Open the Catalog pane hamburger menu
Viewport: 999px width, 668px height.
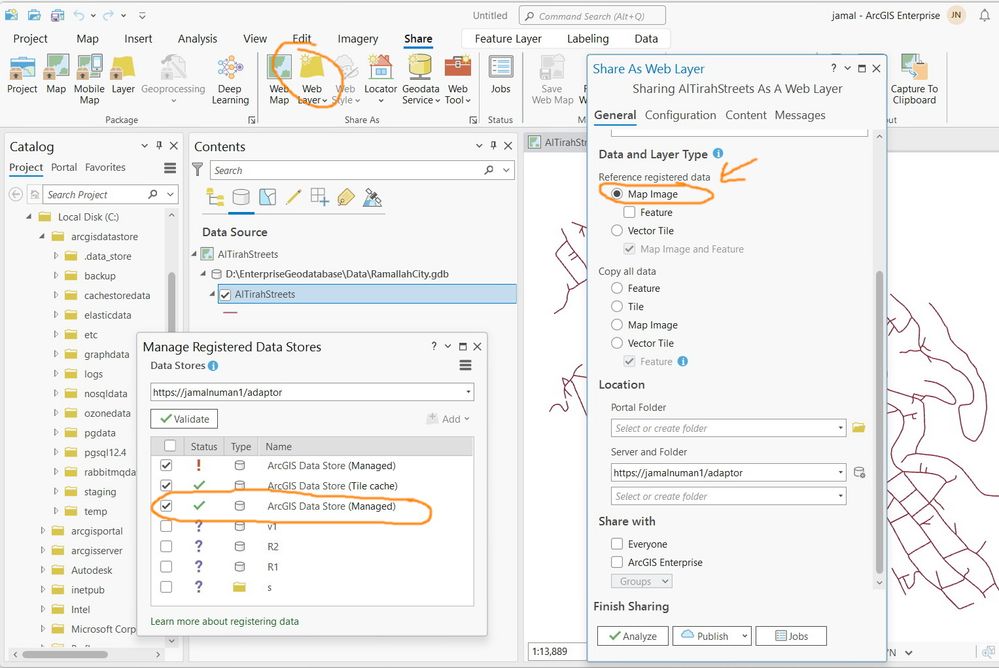(x=170, y=168)
